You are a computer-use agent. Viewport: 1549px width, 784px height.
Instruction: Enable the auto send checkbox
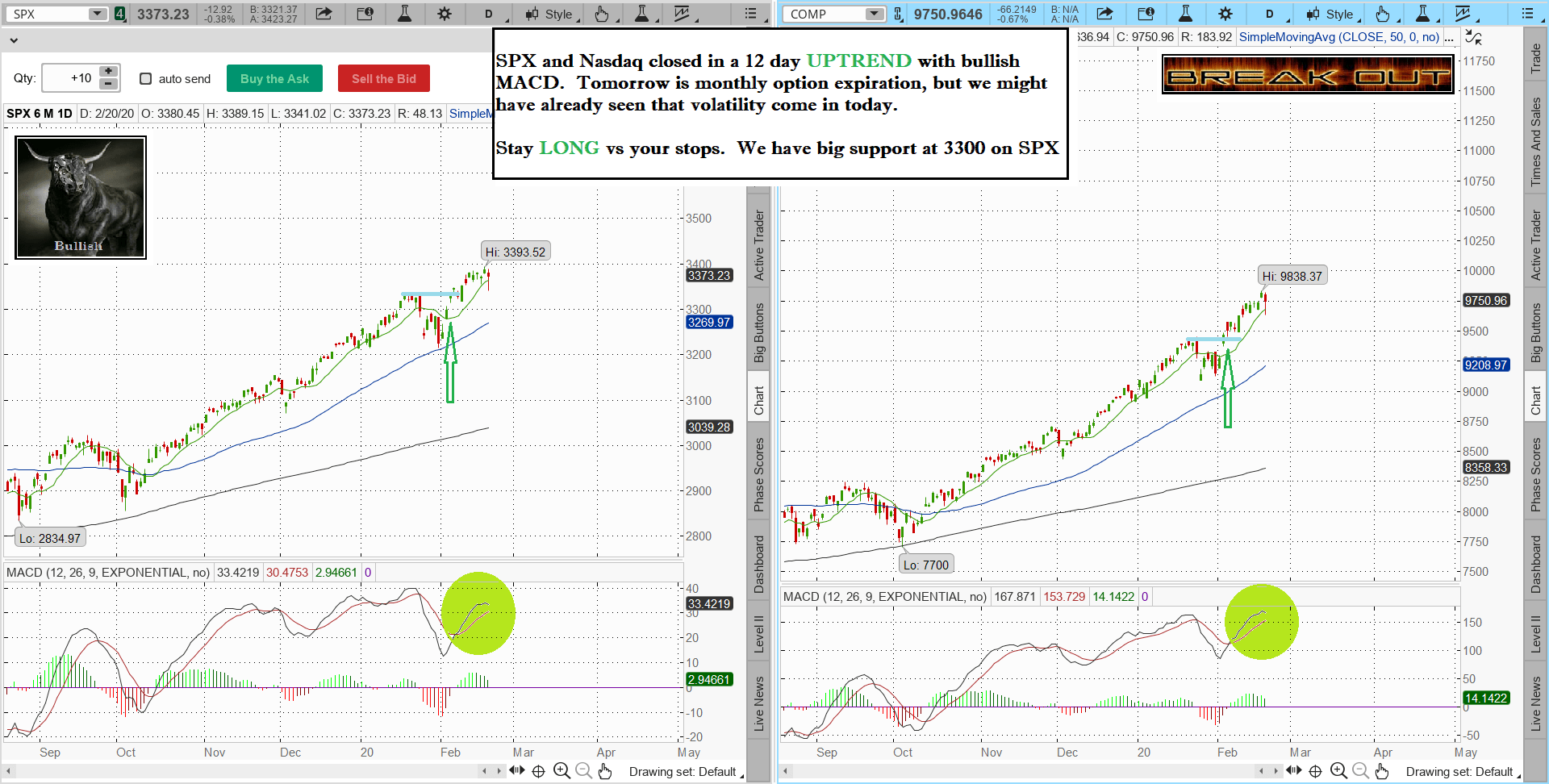[146, 78]
